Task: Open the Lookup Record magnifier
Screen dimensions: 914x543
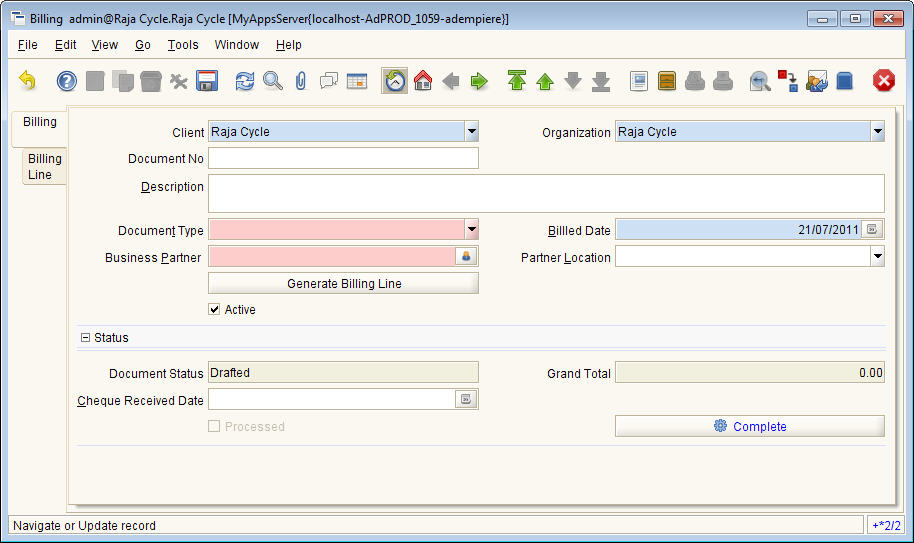Action: 273,81
